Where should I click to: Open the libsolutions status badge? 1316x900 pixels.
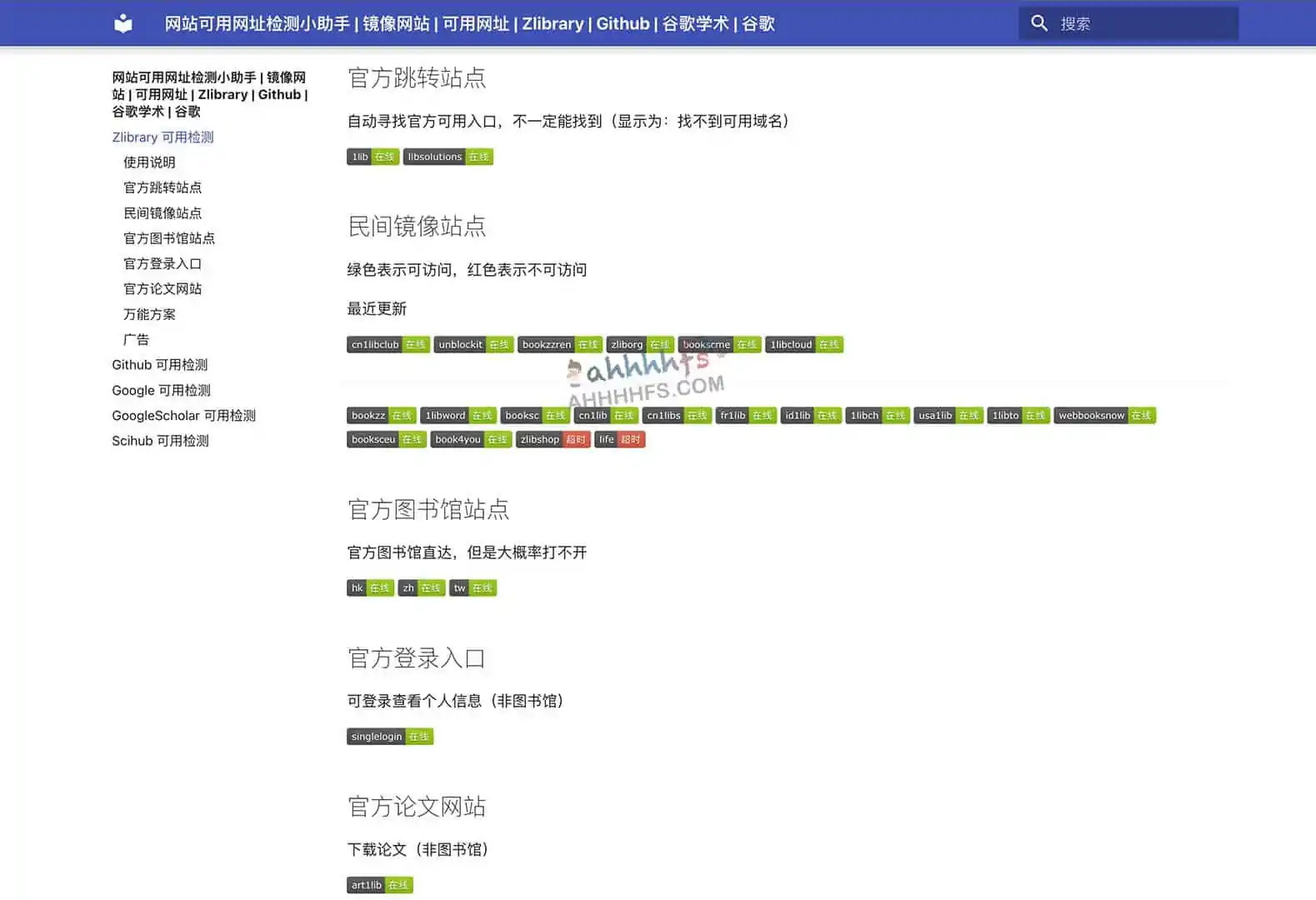448,157
